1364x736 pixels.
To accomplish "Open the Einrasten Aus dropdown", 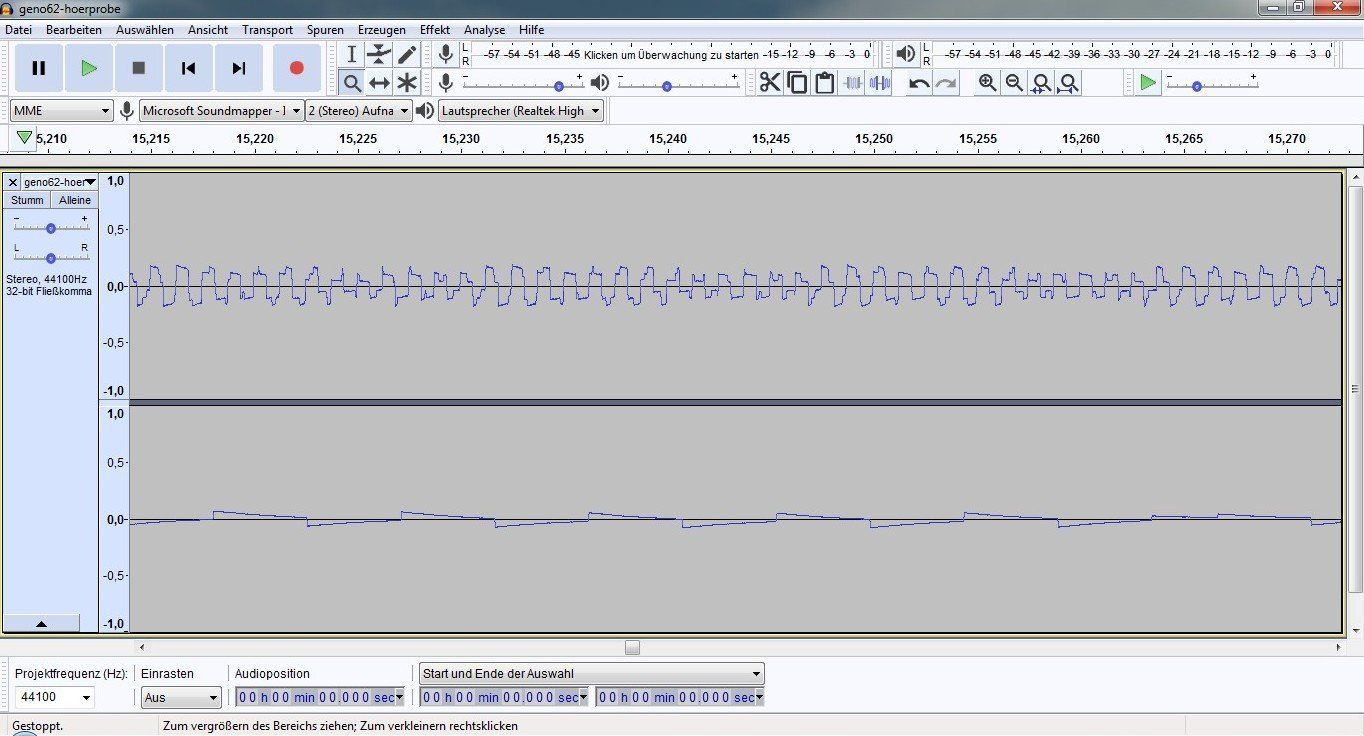I will (x=181, y=697).
